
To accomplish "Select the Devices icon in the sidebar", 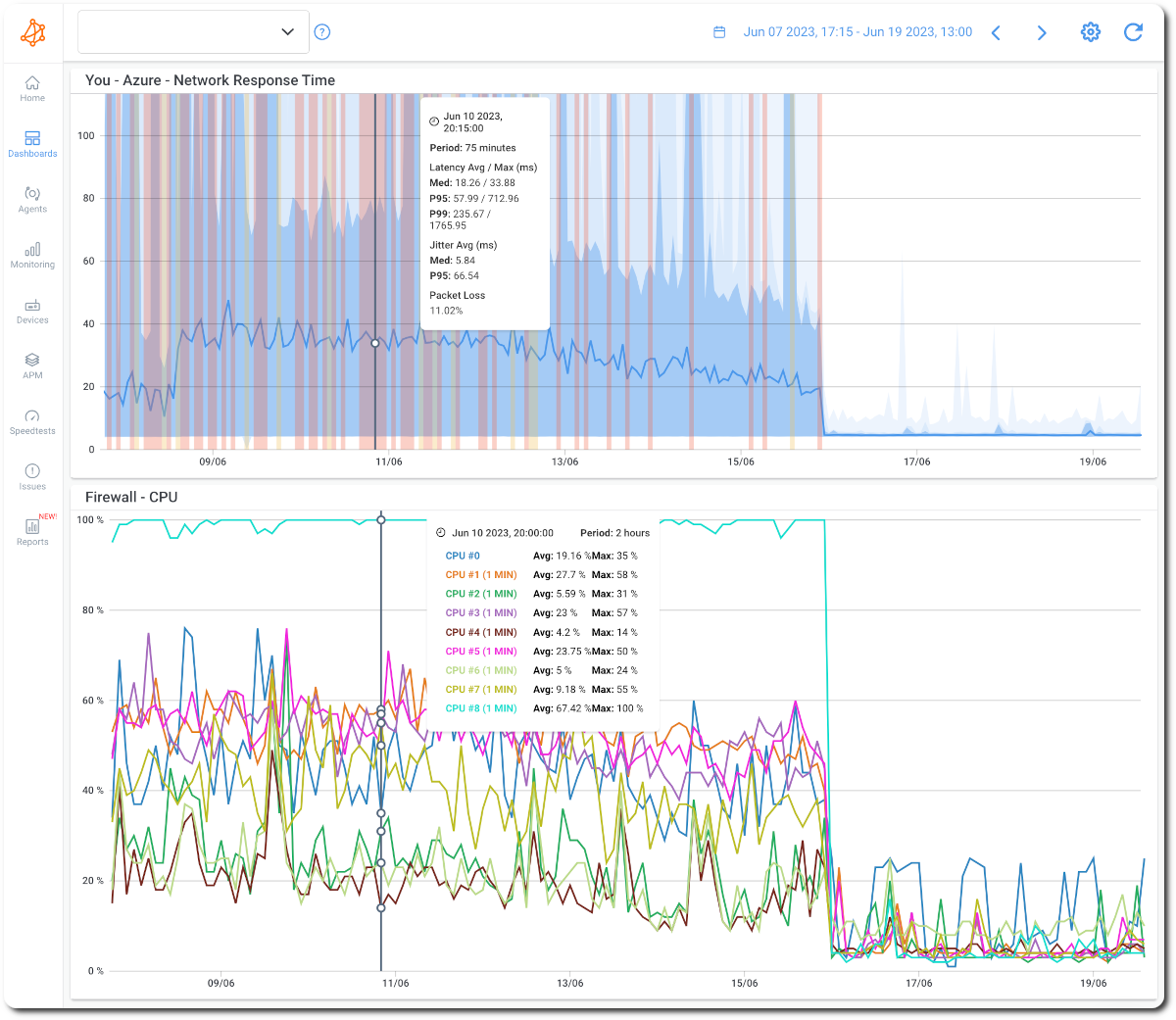I will pyautogui.click(x=32, y=311).
